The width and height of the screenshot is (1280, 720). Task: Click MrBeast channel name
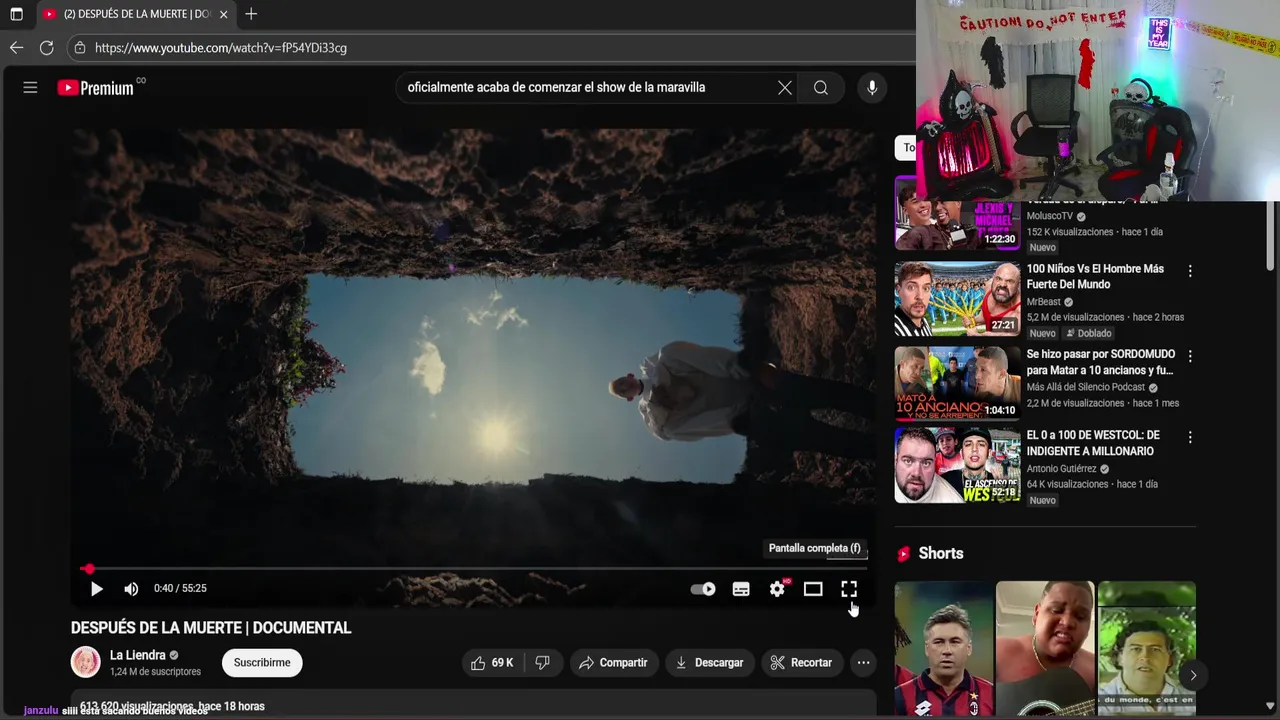point(1043,302)
